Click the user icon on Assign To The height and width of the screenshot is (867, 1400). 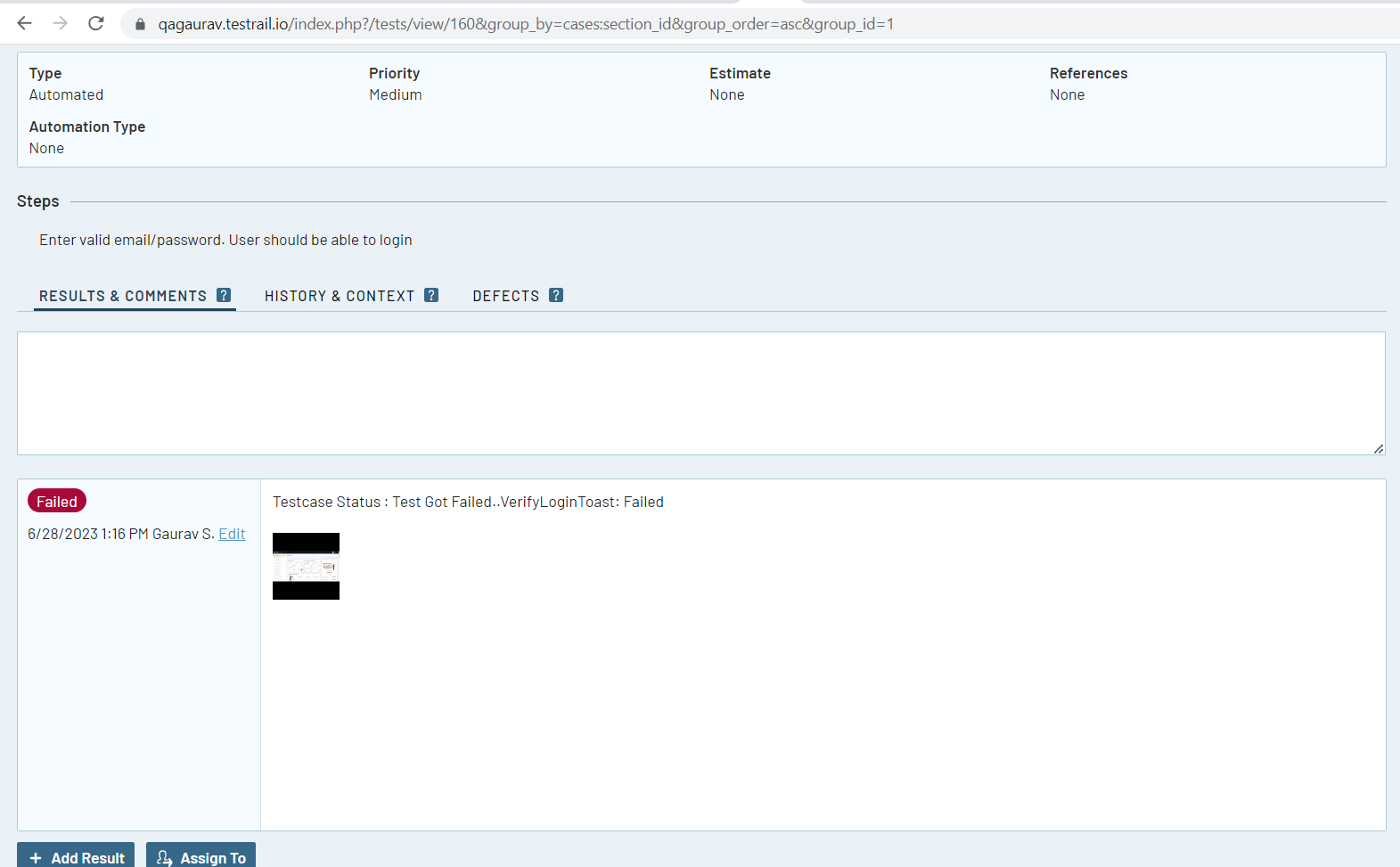pyautogui.click(x=164, y=858)
